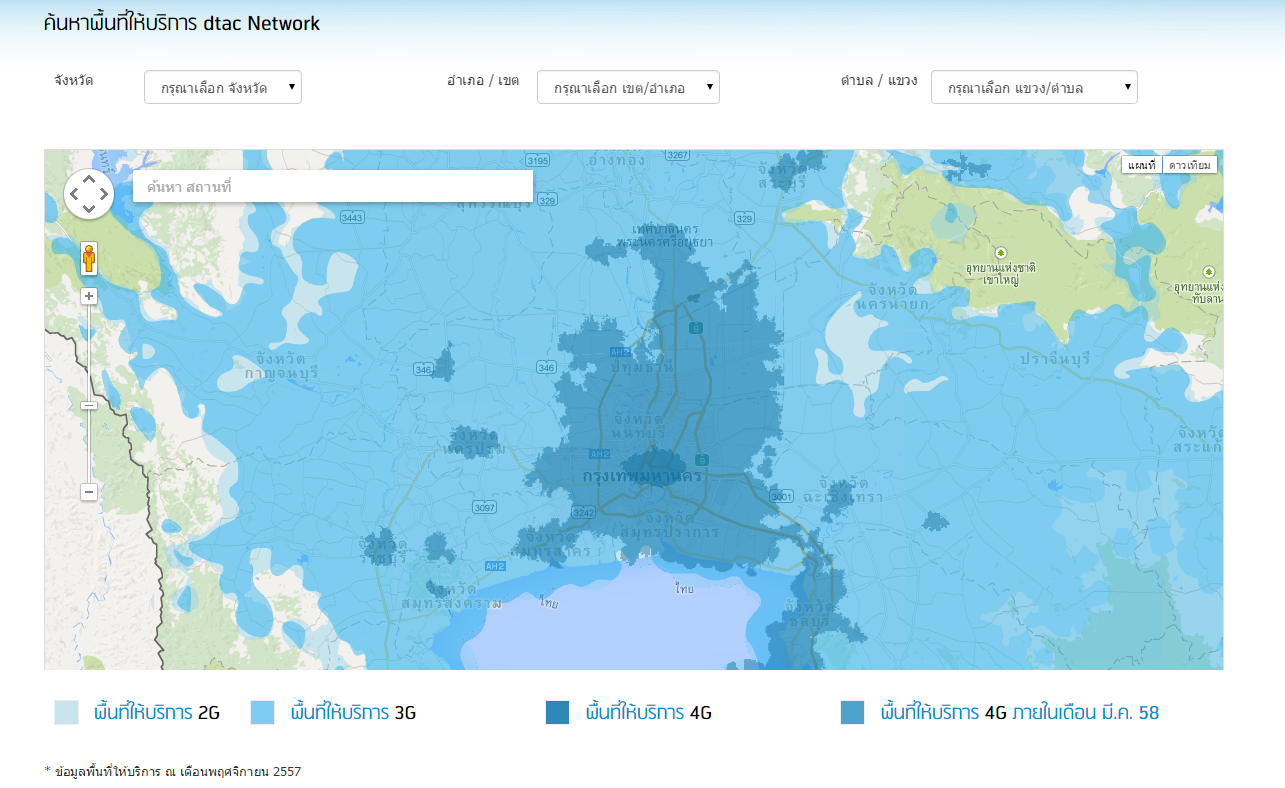Click the ตำบล / แขวง field label
This screenshot has height=788, width=1285.
879,80
